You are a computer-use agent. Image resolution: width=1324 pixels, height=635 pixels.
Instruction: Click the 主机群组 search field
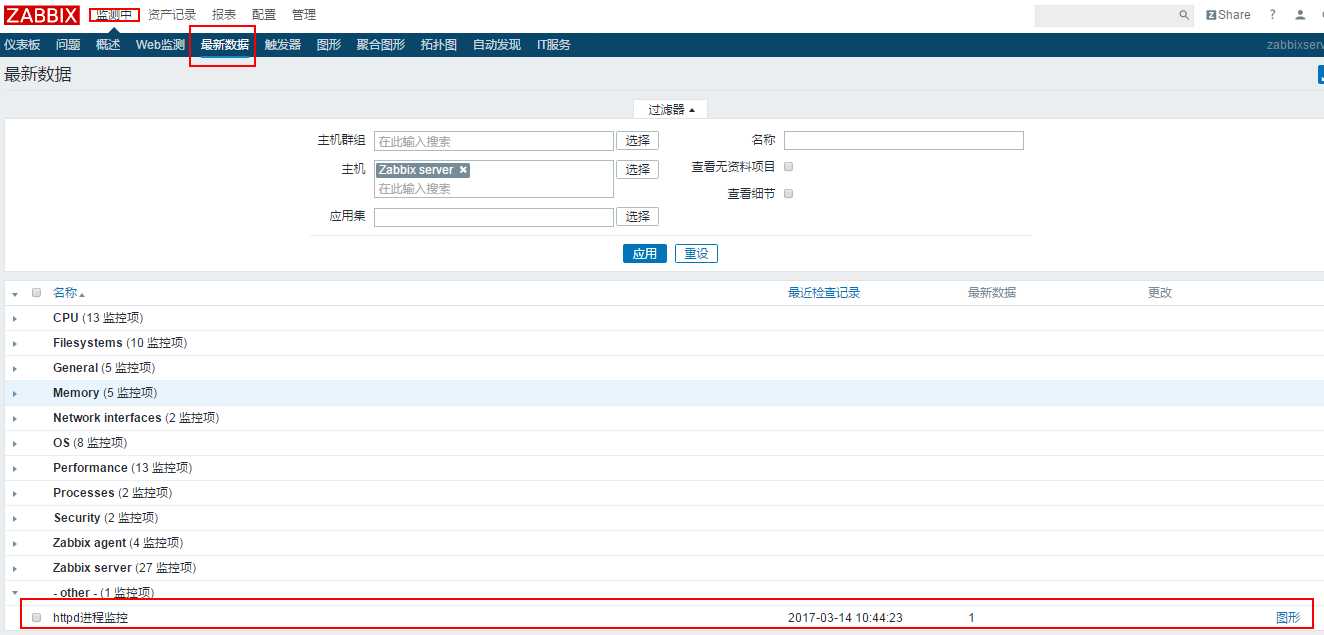coord(494,141)
